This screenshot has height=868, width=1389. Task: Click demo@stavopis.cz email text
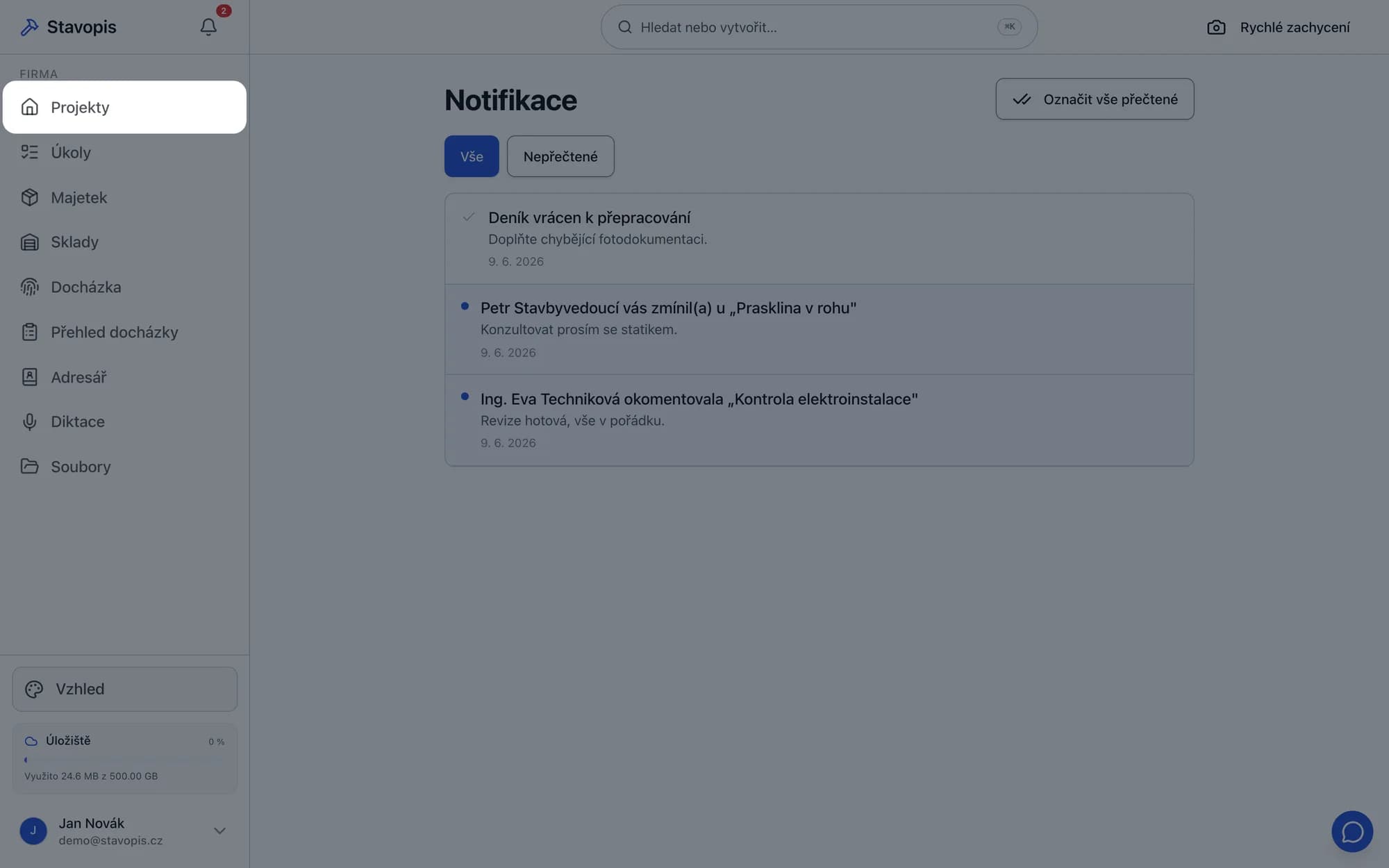[110, 840]
